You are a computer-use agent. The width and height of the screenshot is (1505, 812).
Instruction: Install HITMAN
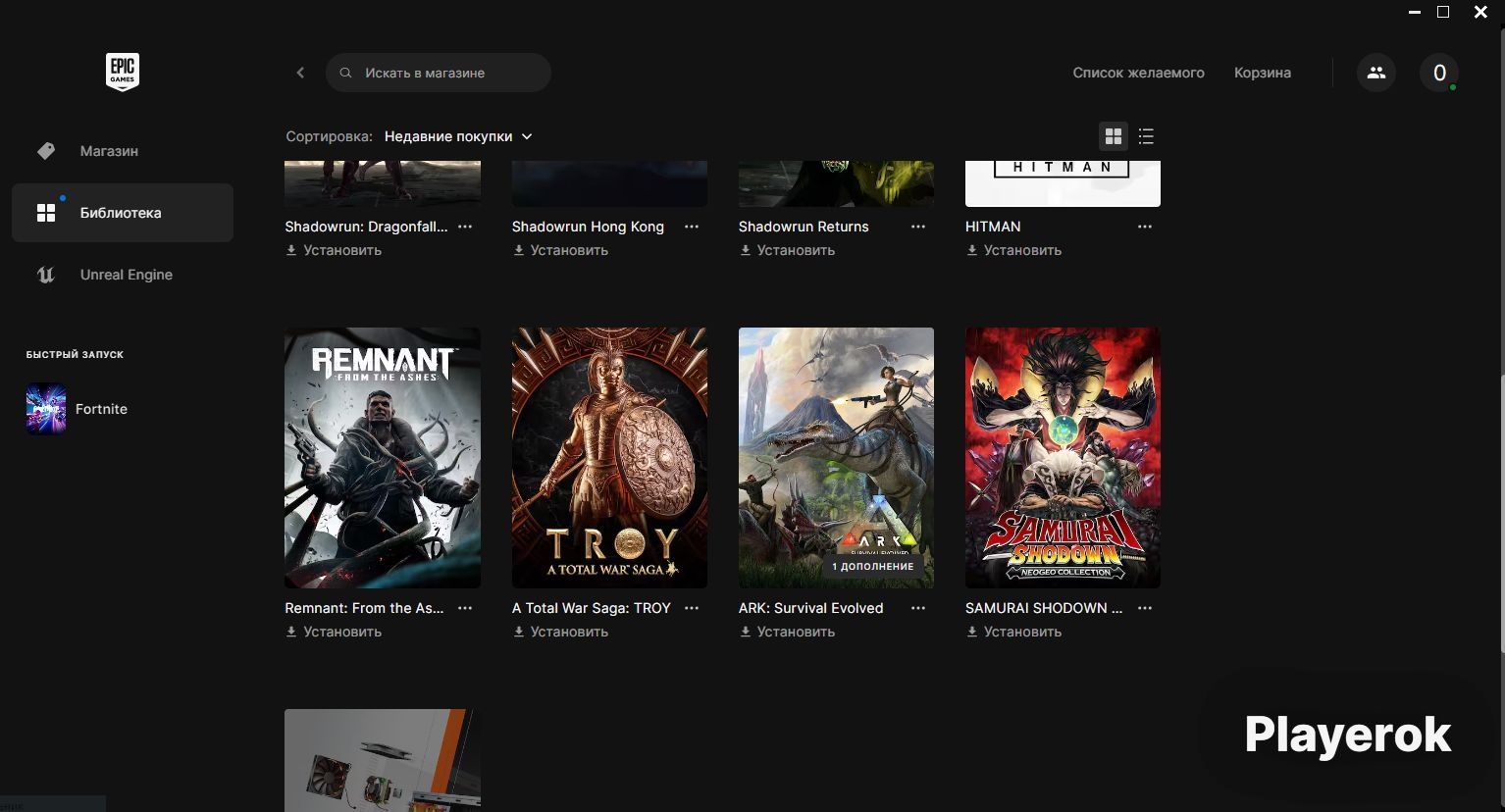(1013, 250)
